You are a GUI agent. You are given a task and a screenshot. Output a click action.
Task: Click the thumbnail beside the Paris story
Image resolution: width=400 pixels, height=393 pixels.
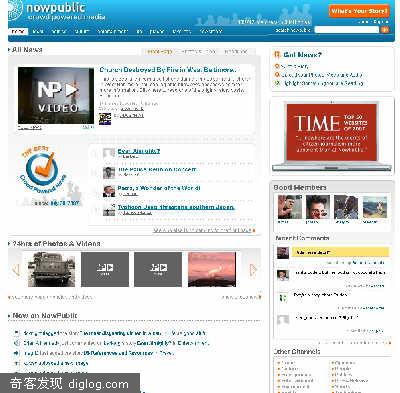pyautogui.click(x=109, y=191)
